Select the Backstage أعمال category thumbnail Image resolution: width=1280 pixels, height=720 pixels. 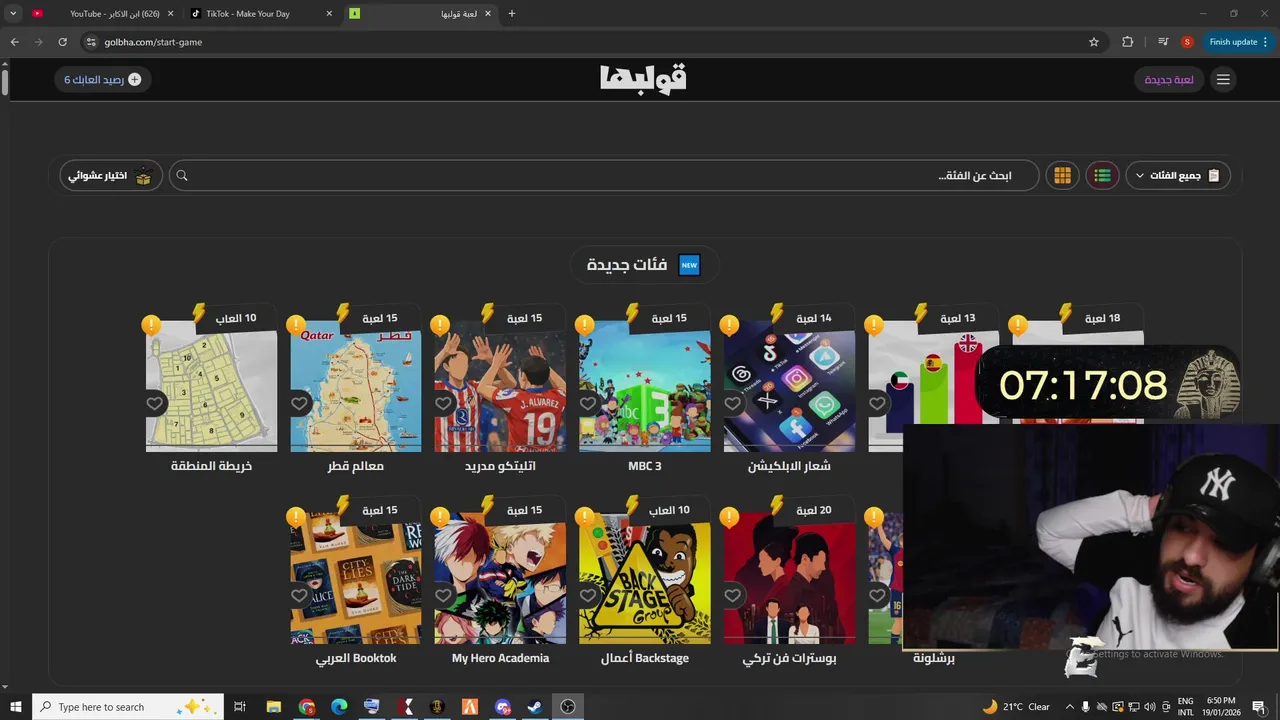(645, 578)
